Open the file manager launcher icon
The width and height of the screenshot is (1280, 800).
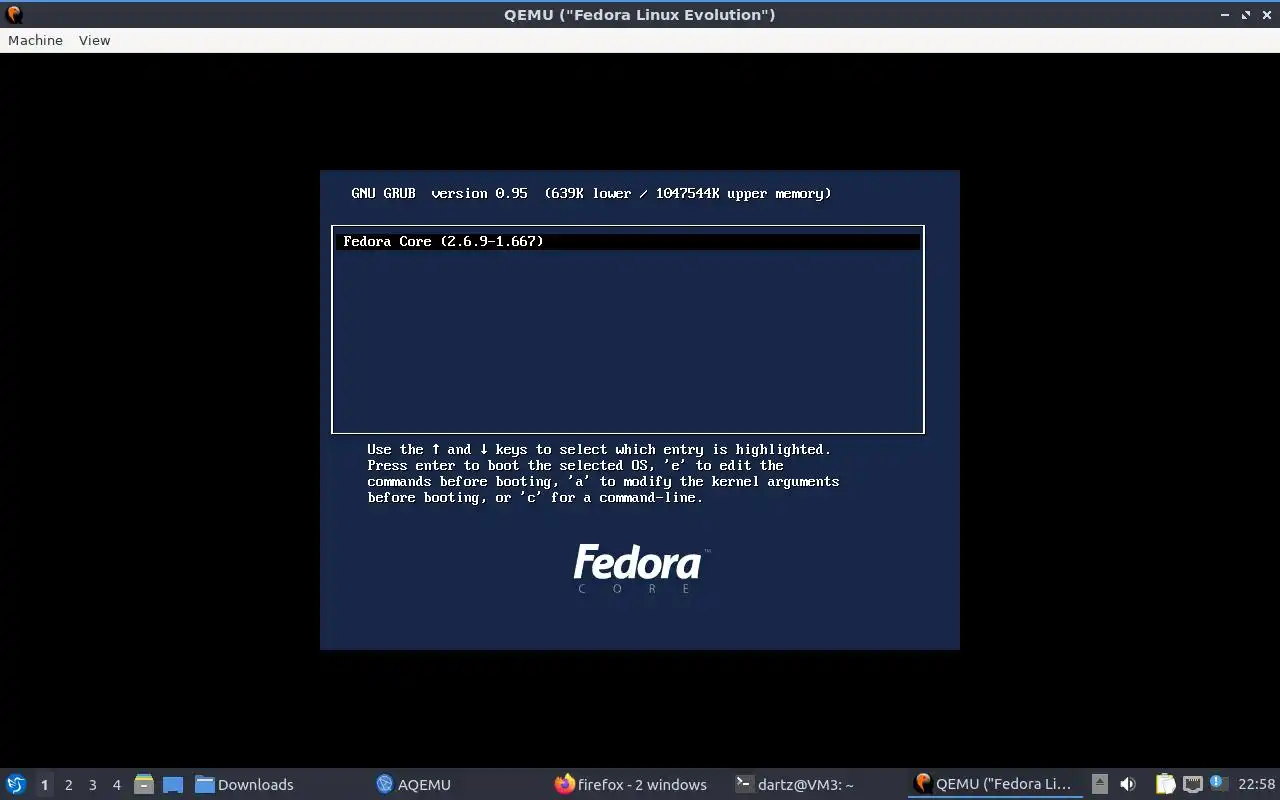144,784
